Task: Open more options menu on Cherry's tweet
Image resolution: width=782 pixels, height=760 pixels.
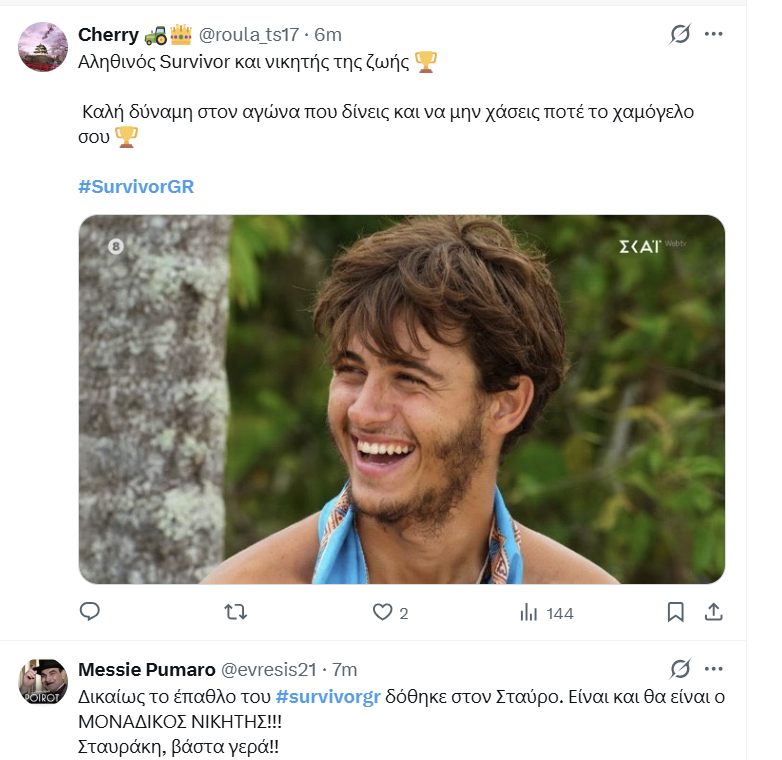Action: coord(714,34)
